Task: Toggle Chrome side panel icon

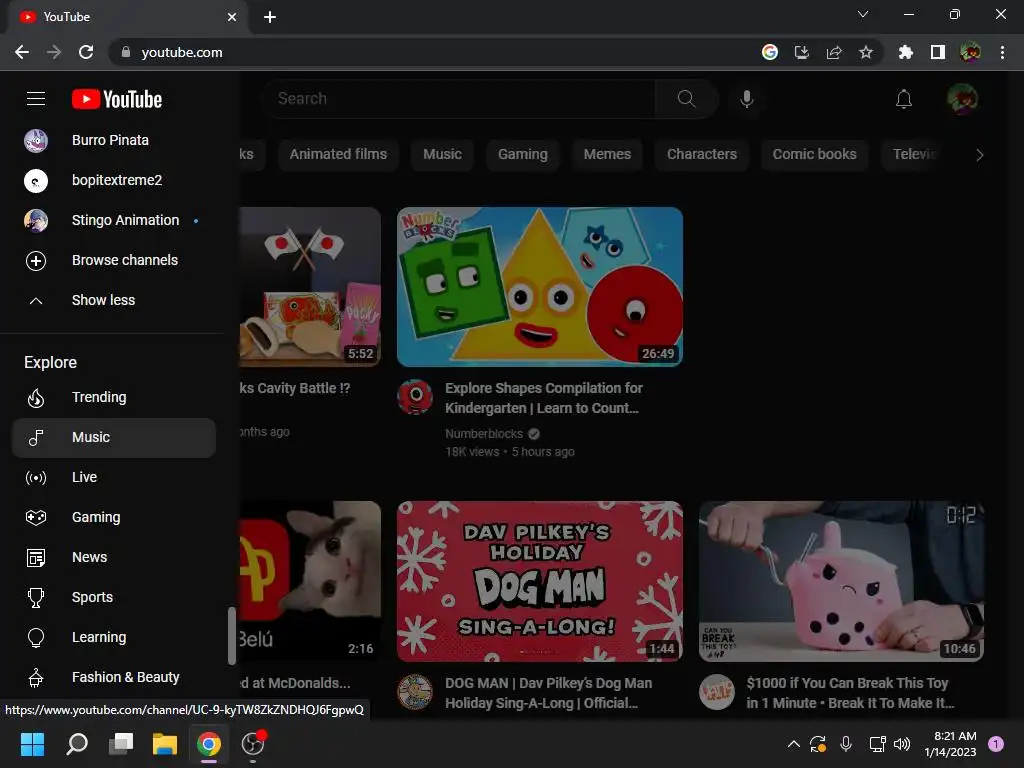Action: pyautogui.click(x=938, y=52)
